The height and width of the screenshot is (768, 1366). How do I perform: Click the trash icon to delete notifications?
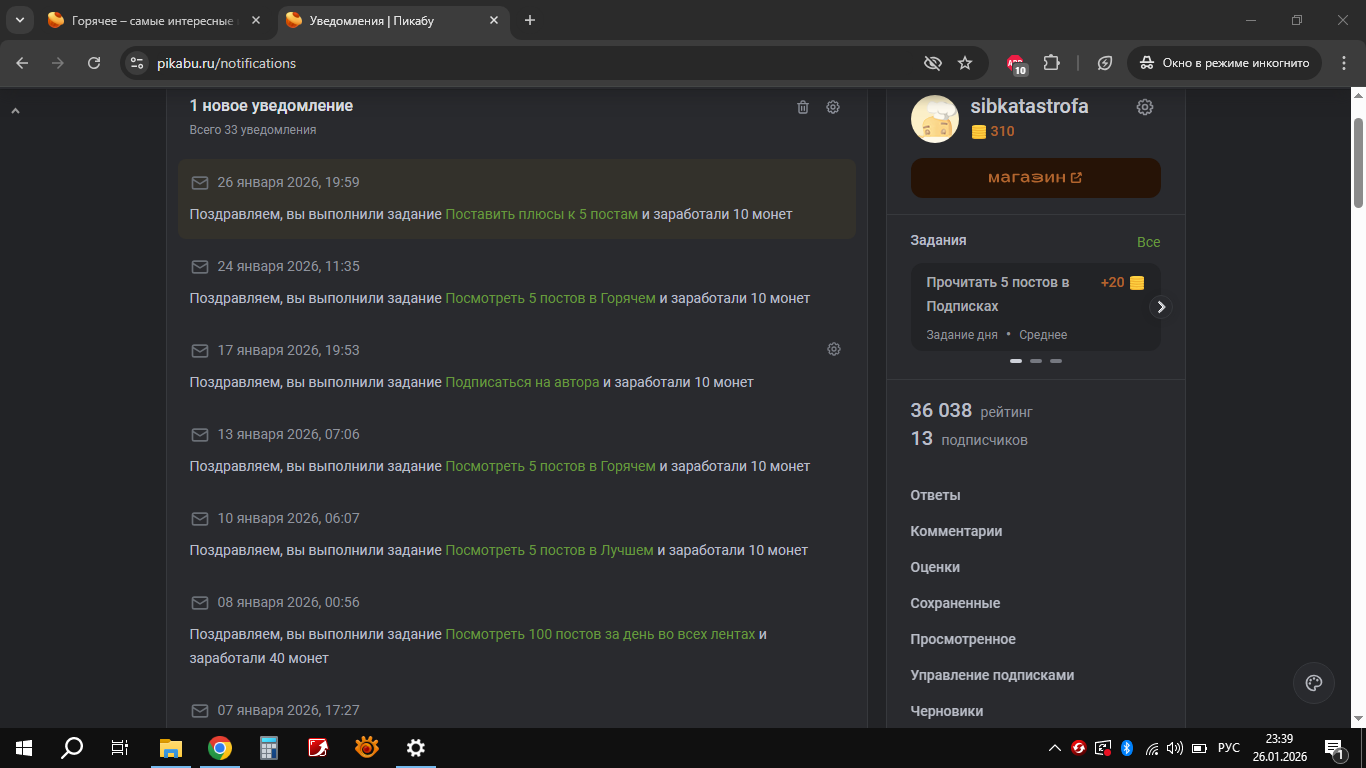tap(802, 107)
